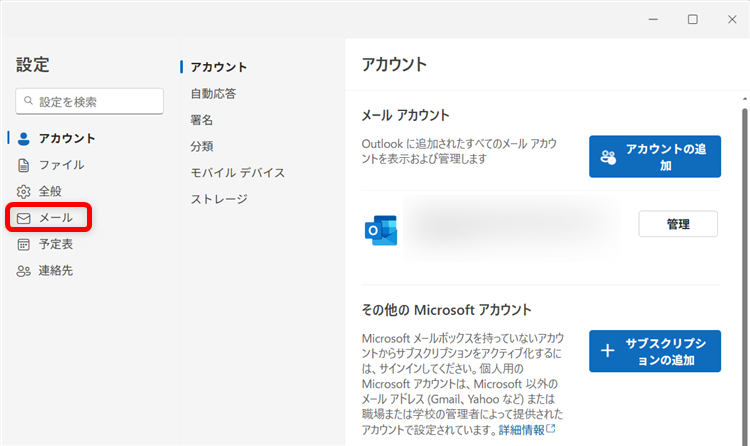
Task: Select the モバイル デバイス submenu item
Action: pos(238,172)
